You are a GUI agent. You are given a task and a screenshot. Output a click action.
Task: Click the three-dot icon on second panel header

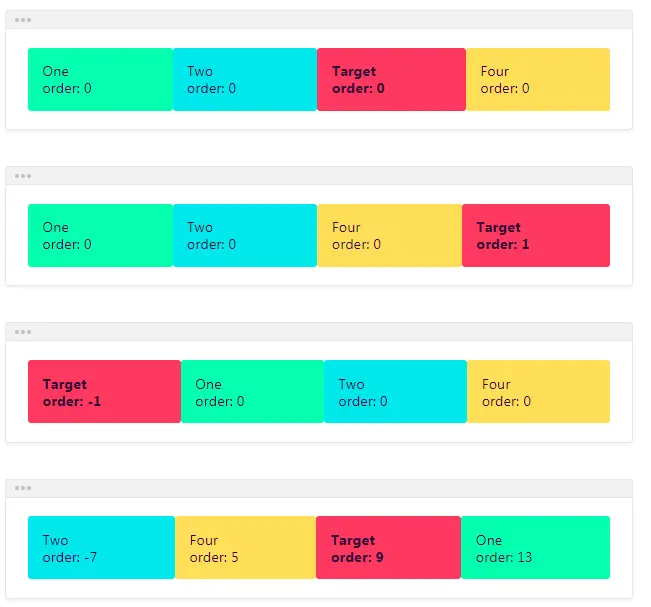tap(23, 176)
